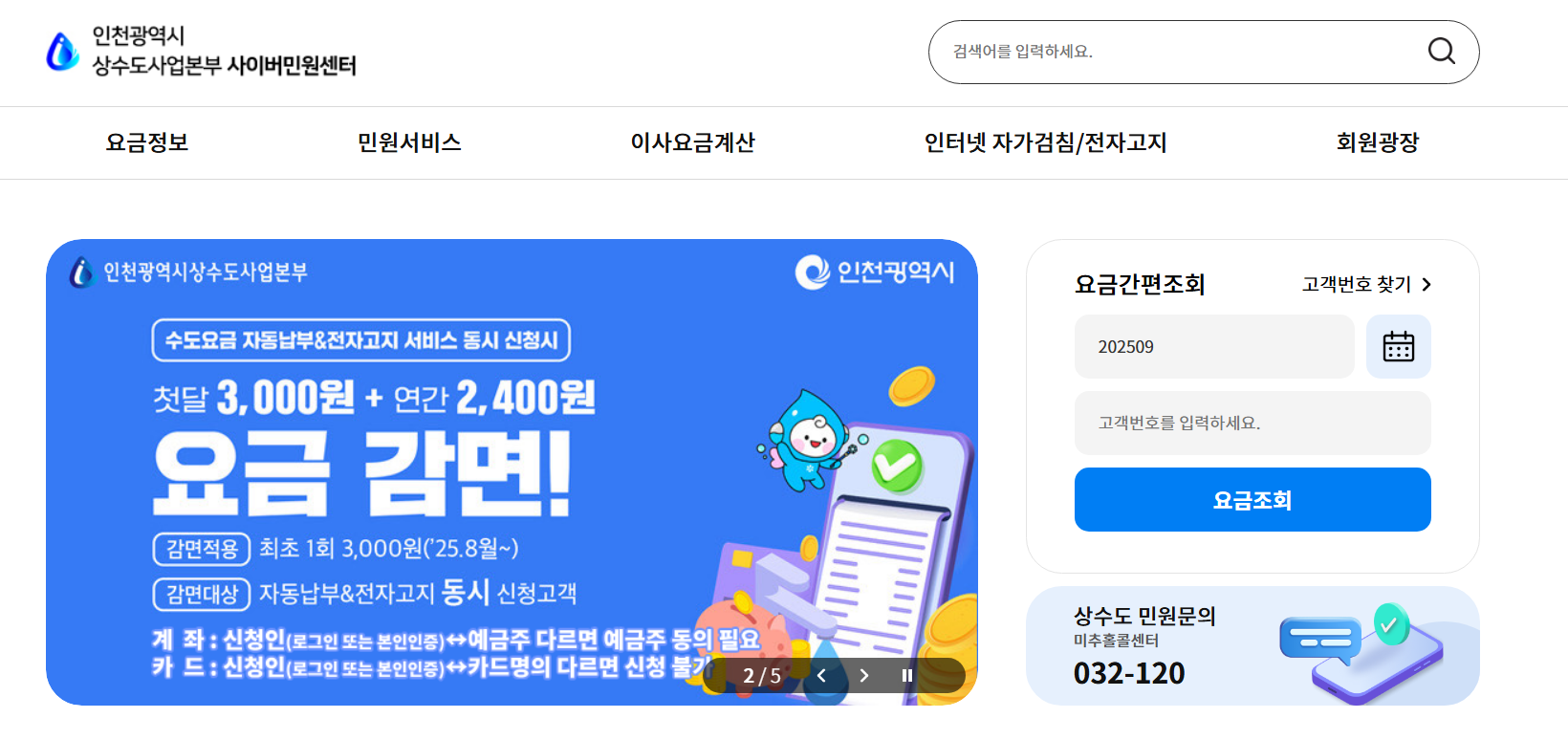Click the 202509 billing month field
Image resolution: width=1568 pixels, height=740 pixels.
point(1214,346)
